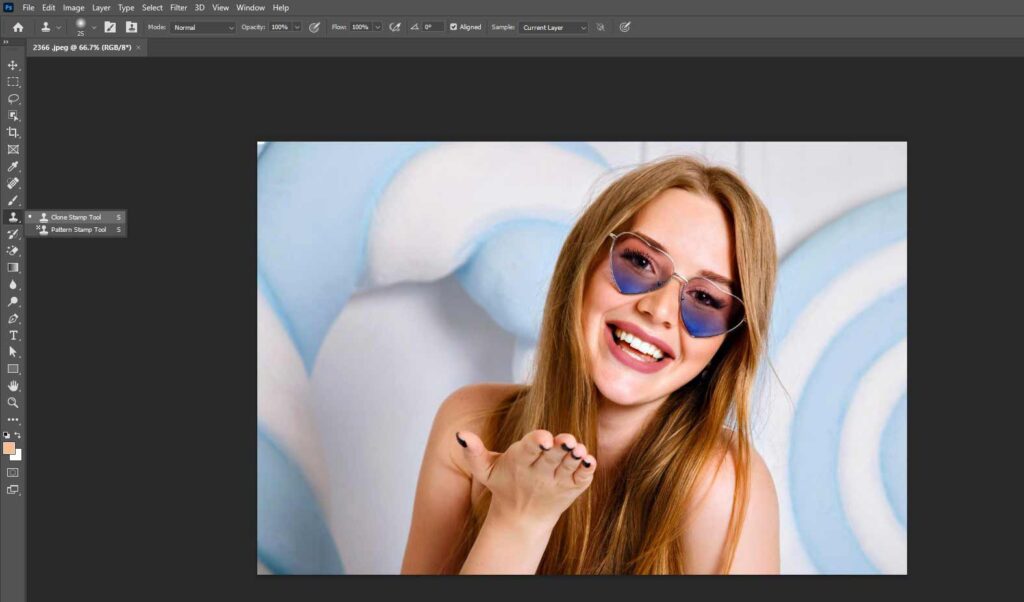Open the 3D menu
Viewport: 1024px width, 602px height.
pyautogui.click(x=199, y=8)
